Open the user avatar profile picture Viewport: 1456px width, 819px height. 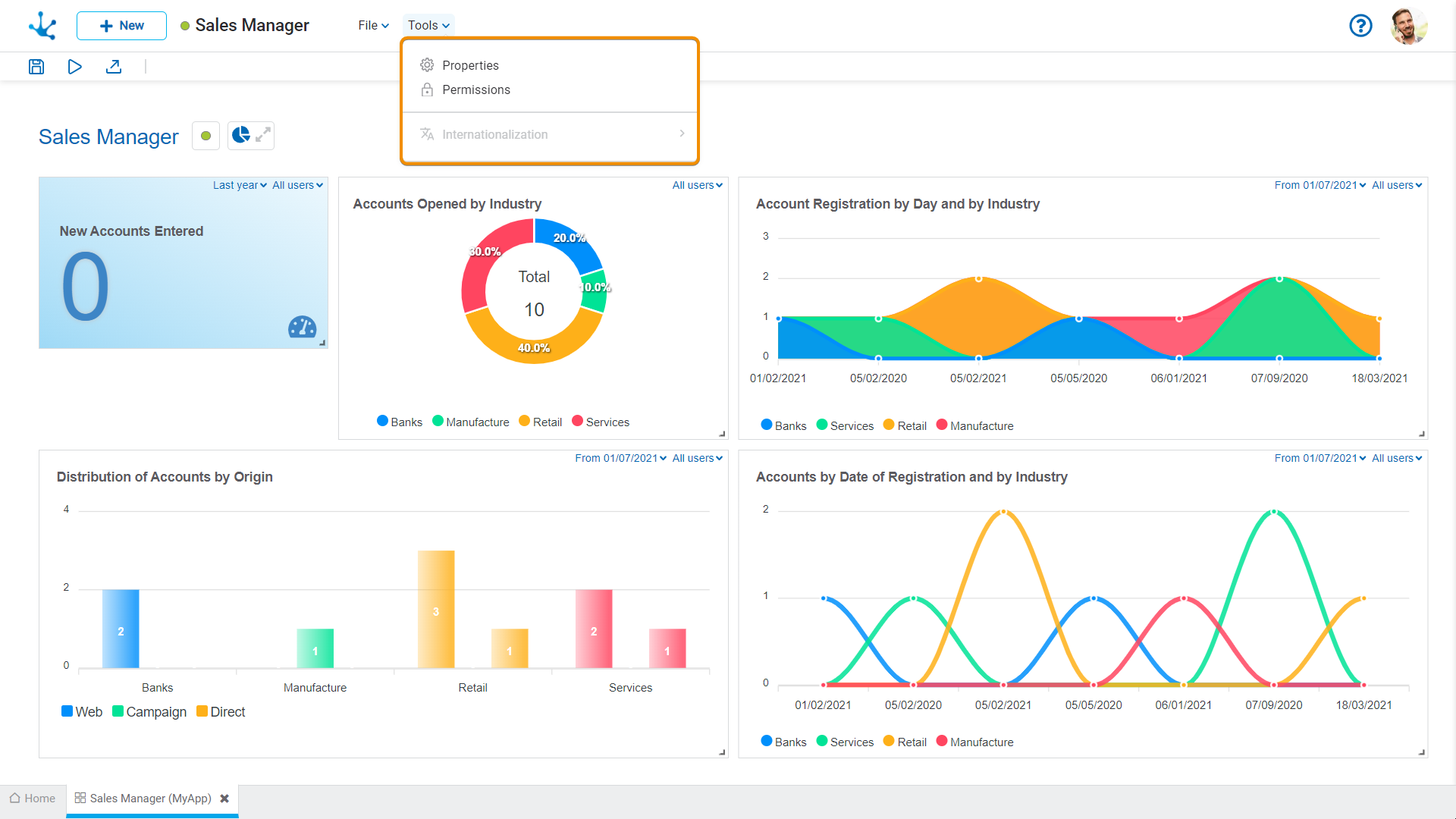[1409, 26]
